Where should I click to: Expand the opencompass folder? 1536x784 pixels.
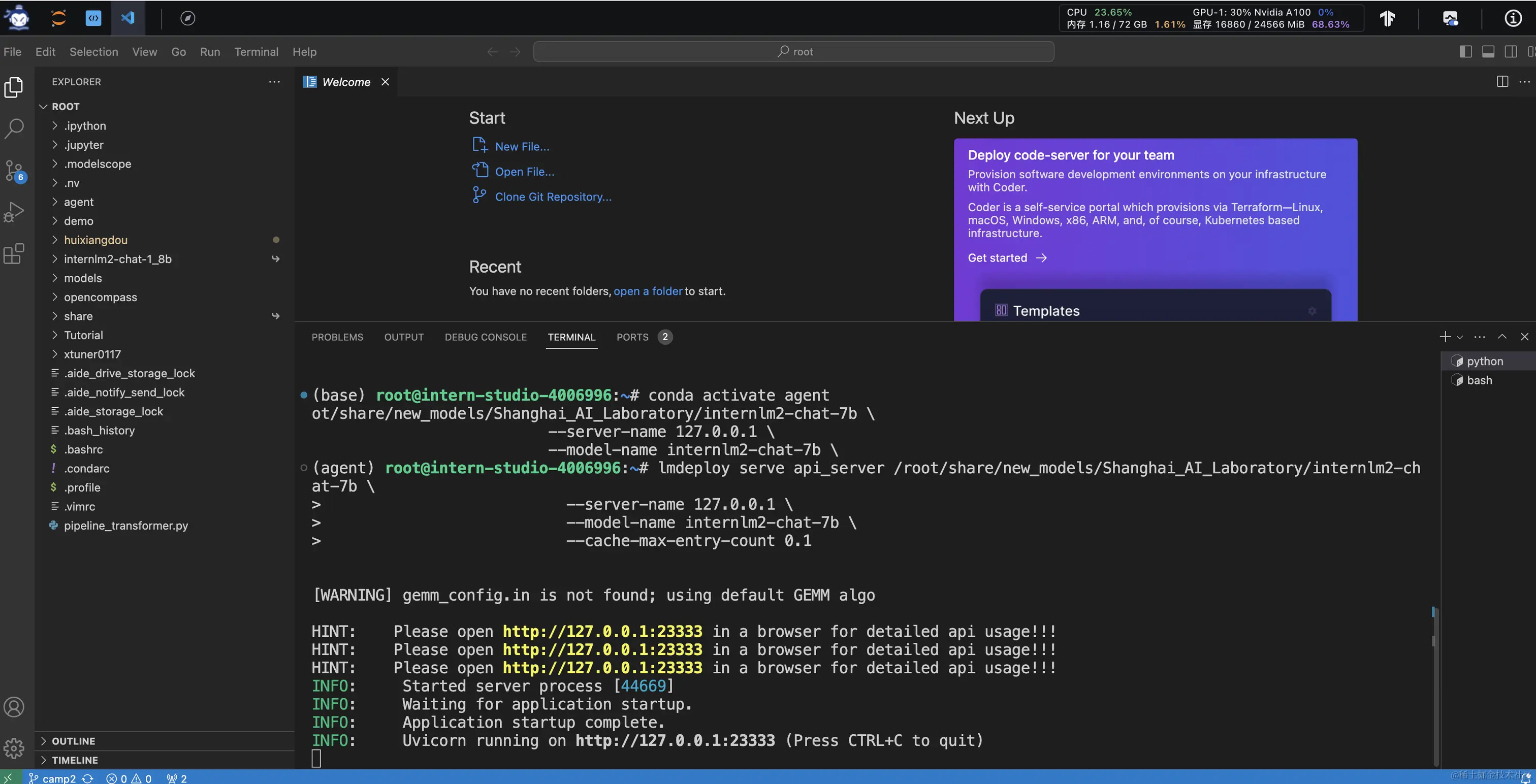point(164,297)
